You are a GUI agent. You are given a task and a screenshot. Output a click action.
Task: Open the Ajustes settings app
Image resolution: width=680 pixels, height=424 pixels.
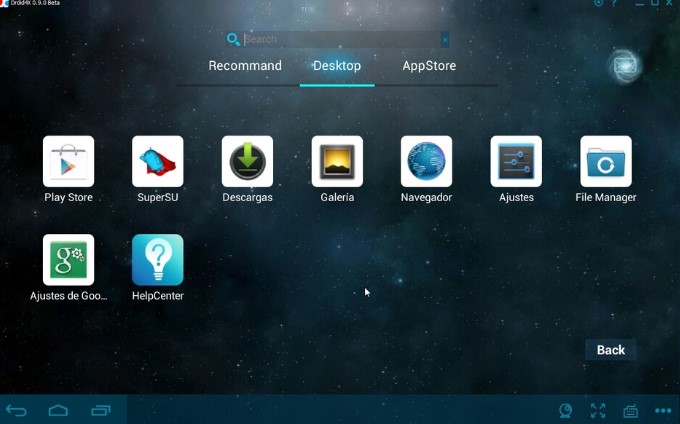pyautogui.click(x=516, y=161)
